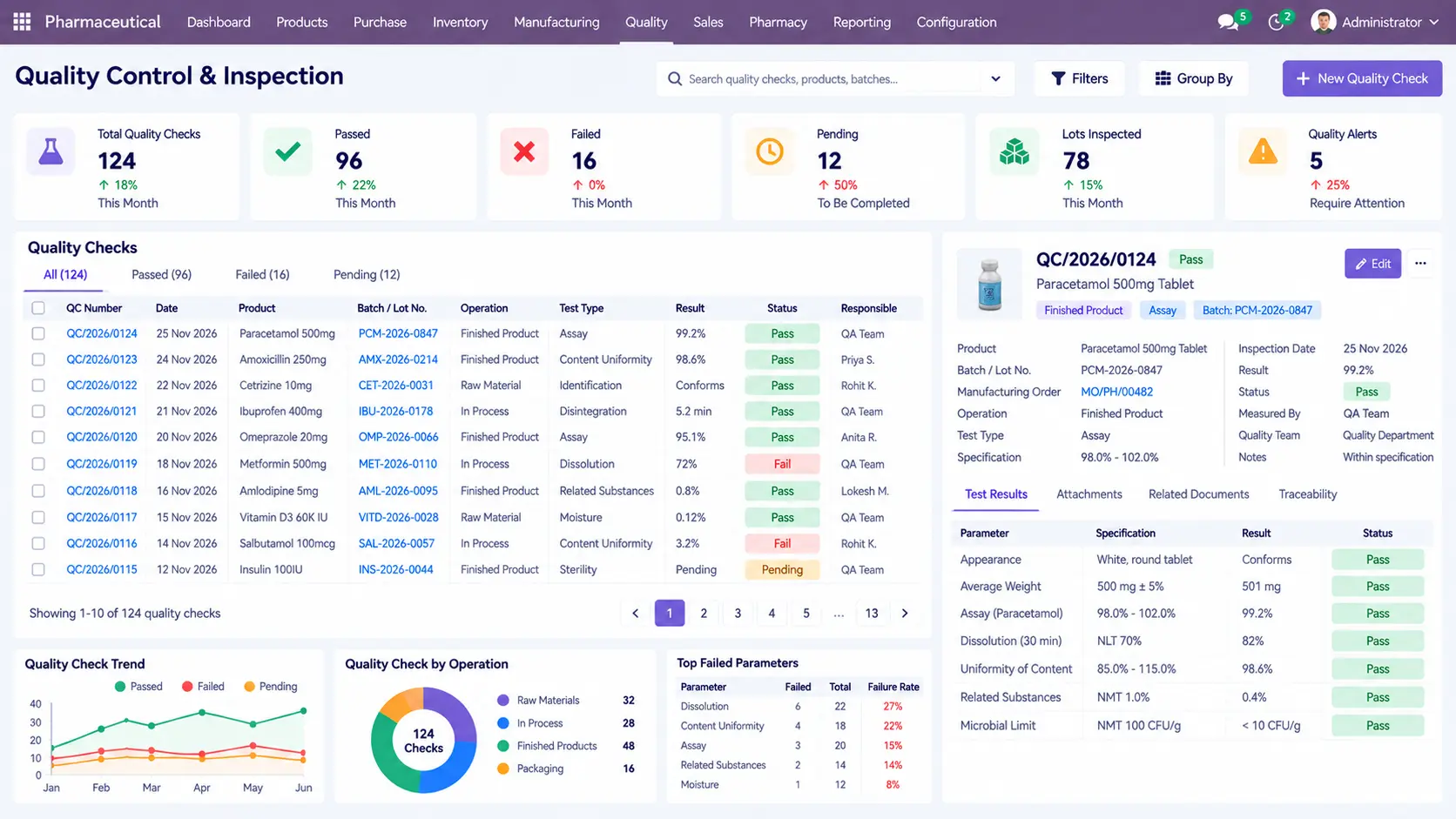The width and height of the screenshot is (1456, 819).
Task: Check the row for QC/2026/0122
Action: [38, 386]
